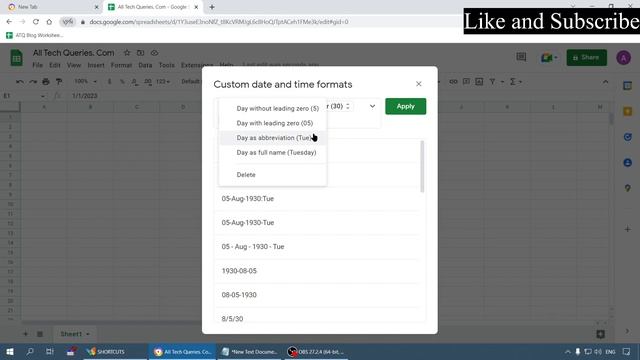Close the Custom date and time formats dialog
This screenshot has width=640, height=360.
418,84
